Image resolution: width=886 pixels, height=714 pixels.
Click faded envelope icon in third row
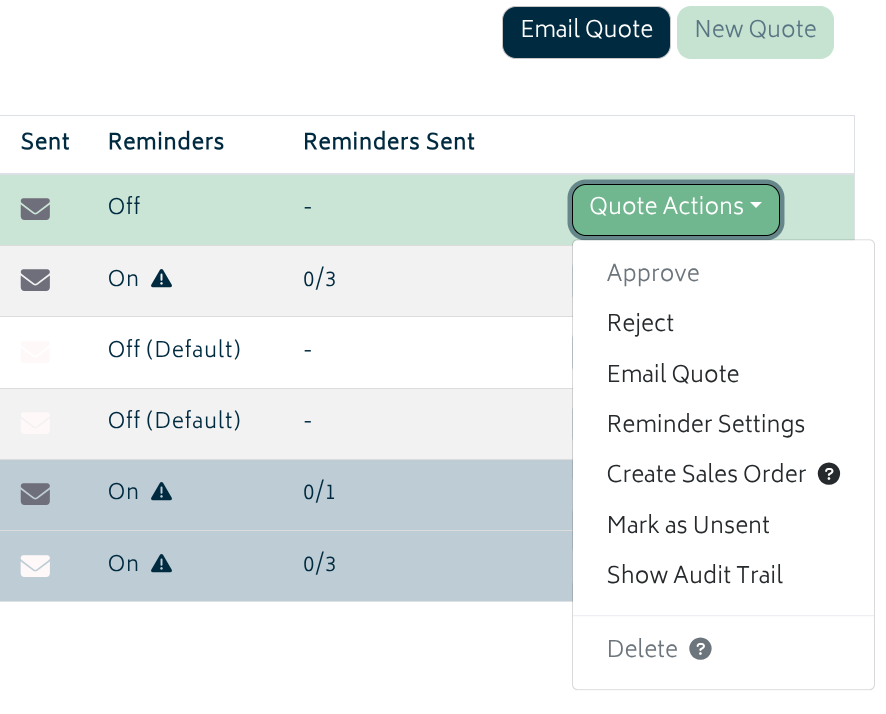(x=35, y=351)
